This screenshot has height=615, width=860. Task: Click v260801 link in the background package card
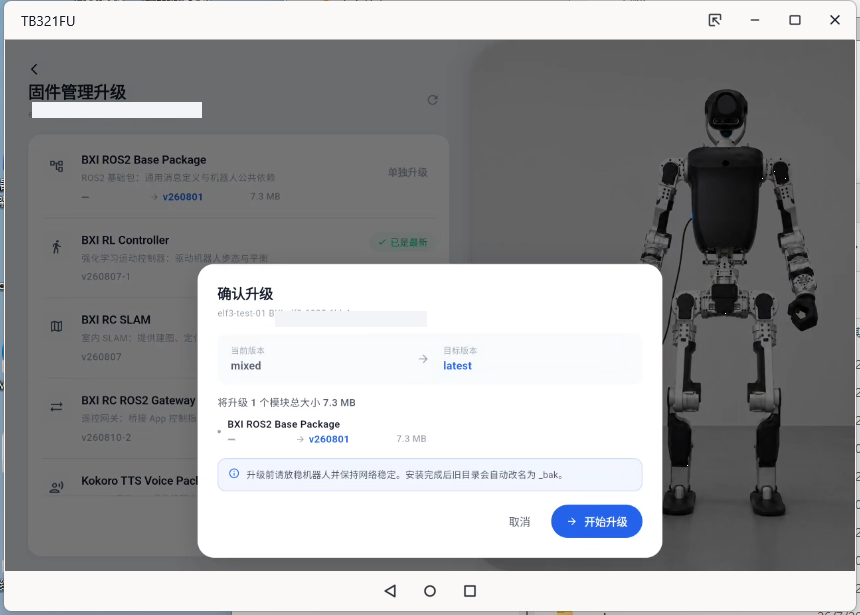183,197
